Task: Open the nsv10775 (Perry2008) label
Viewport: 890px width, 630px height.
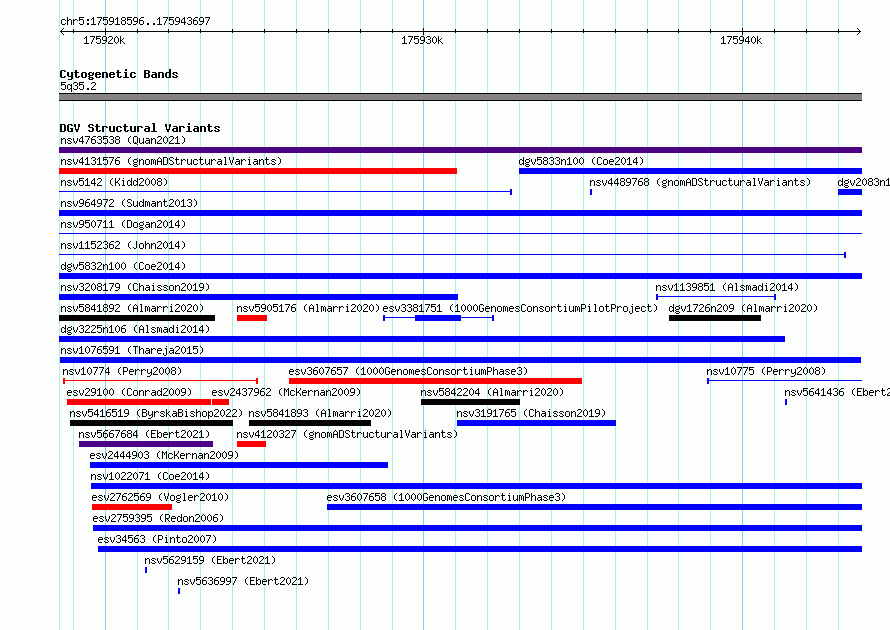Action: pos(766,371)
